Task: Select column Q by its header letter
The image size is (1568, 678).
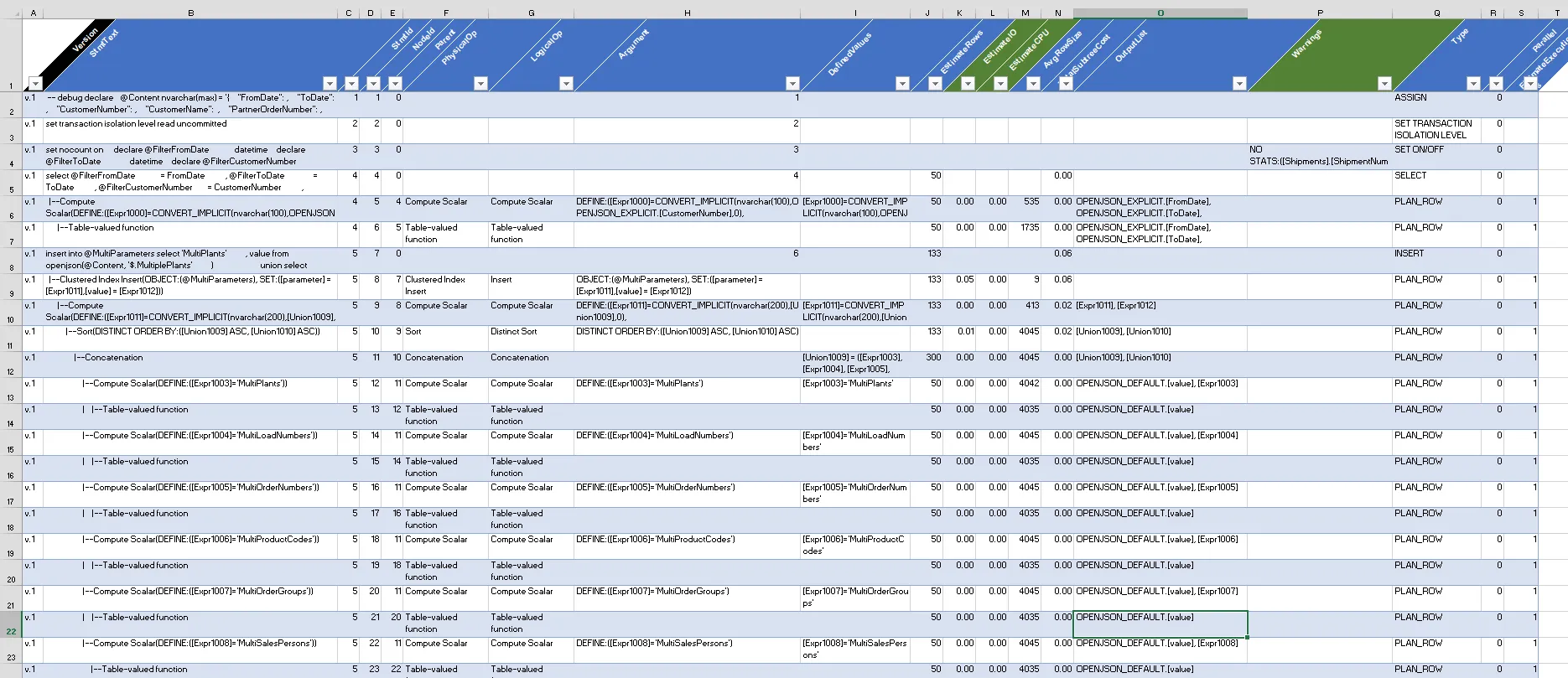Action: coord(1437,13)
